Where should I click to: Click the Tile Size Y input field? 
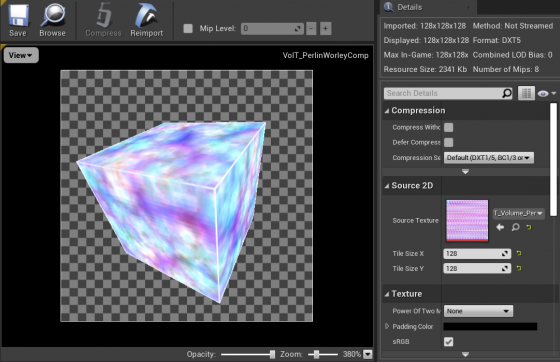pyautogui.click(x=477, y=268)
